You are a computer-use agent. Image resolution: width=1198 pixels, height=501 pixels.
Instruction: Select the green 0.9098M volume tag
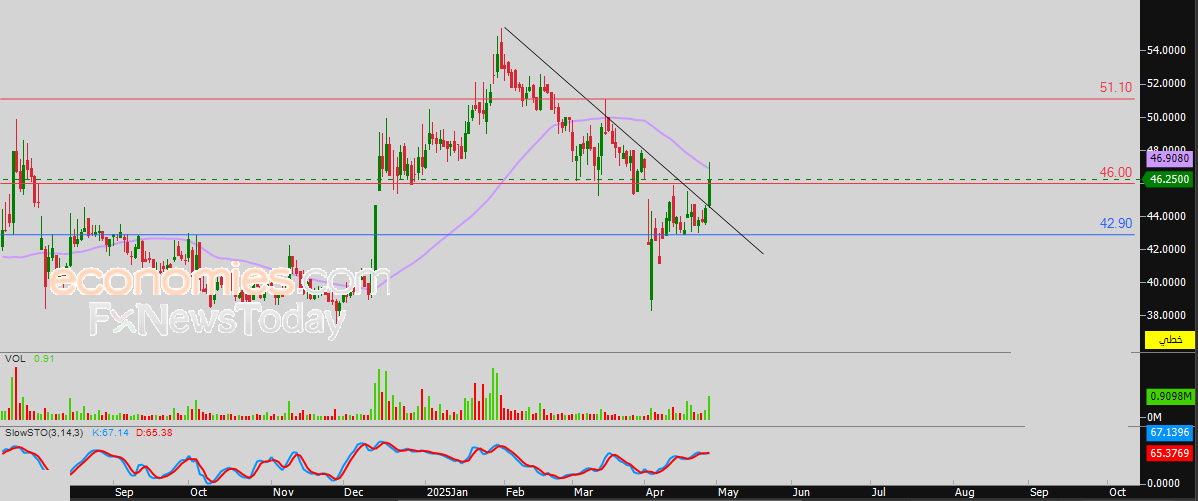click(1169, 397)
